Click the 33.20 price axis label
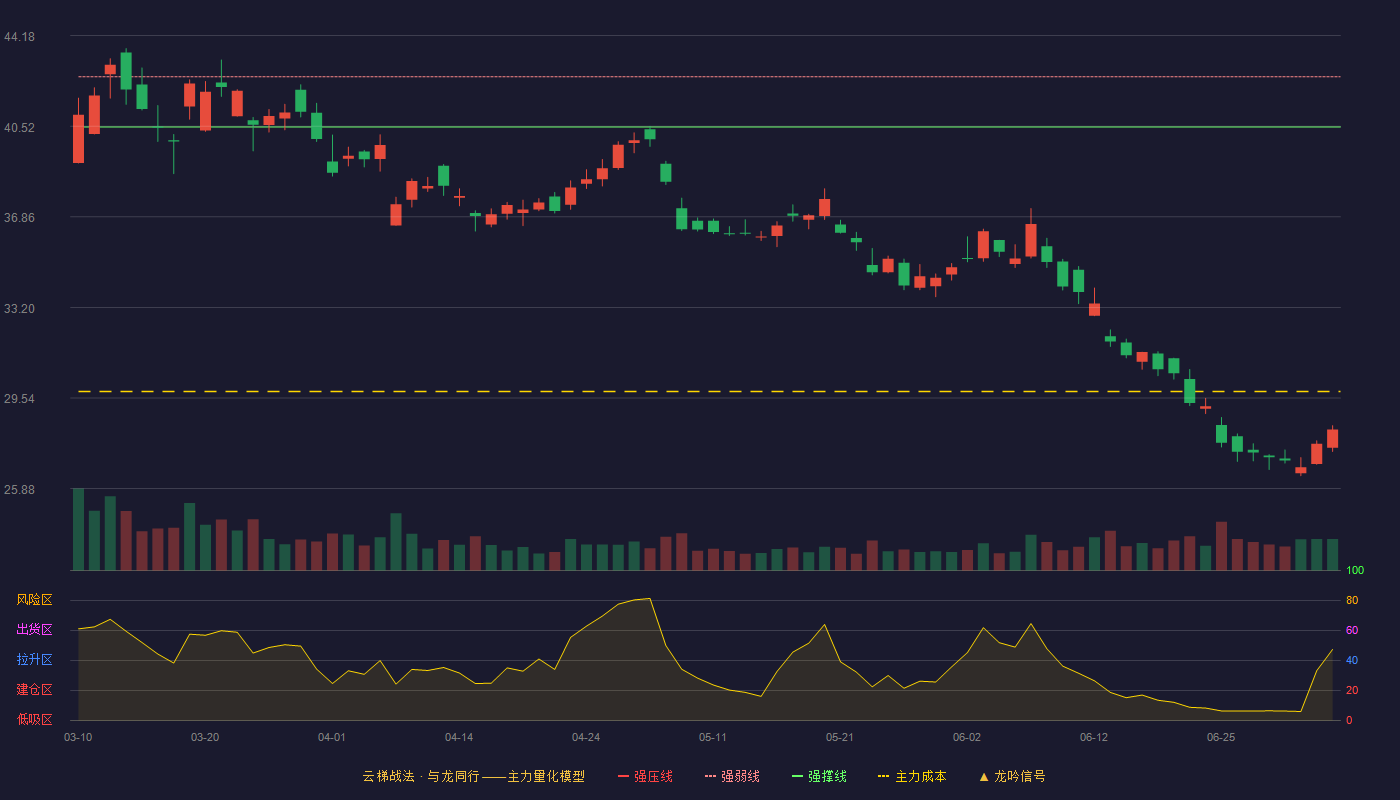Screen dimensions: 1400x800 coord(19,309)
